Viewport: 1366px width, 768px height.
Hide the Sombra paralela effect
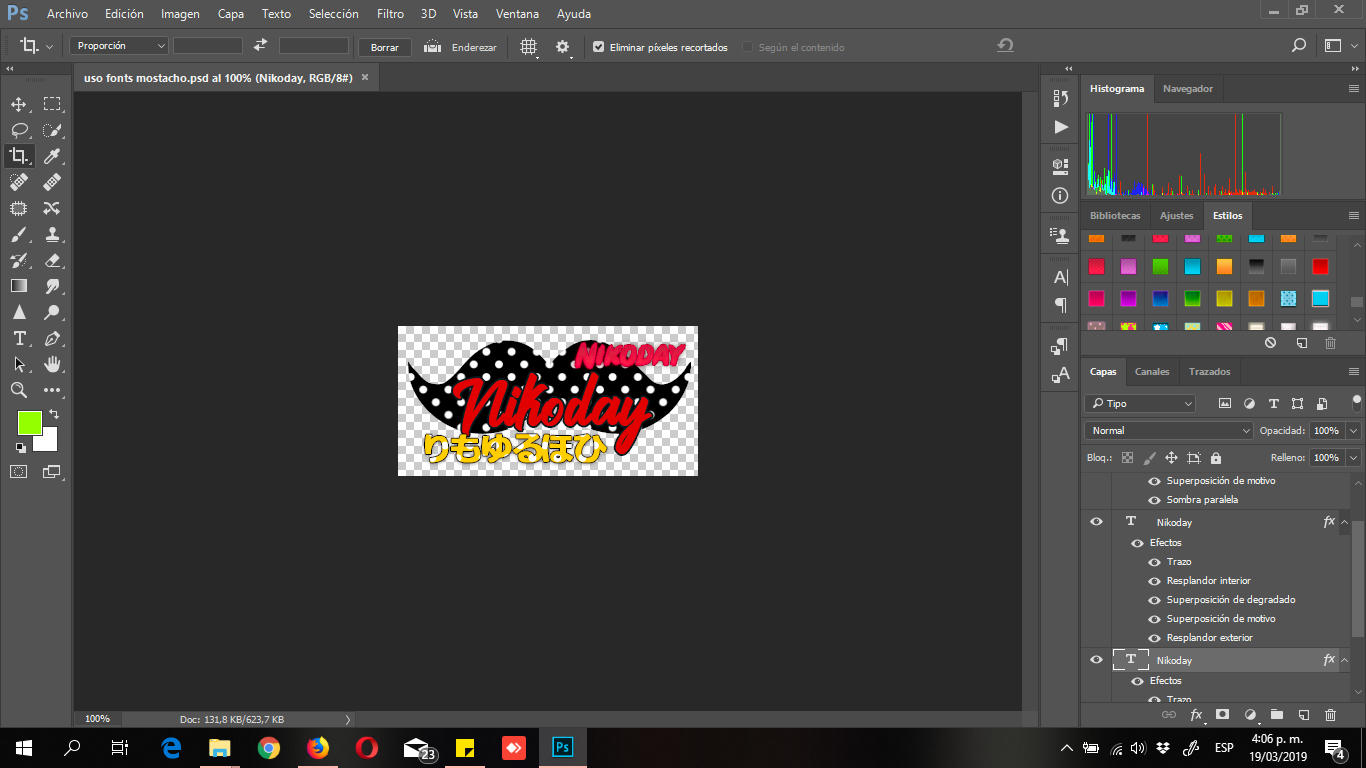click(1154, 500)
